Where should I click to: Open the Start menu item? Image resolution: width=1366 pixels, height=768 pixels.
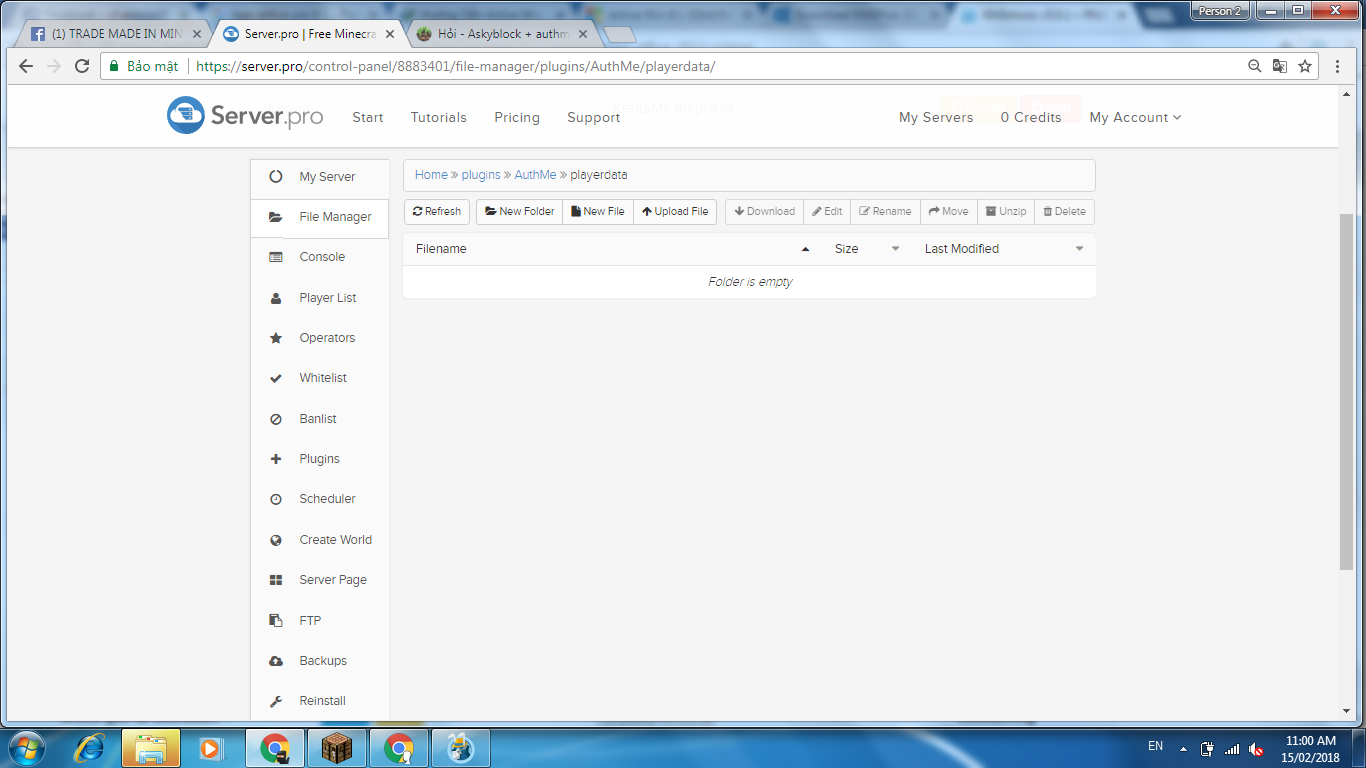(368, 117)
